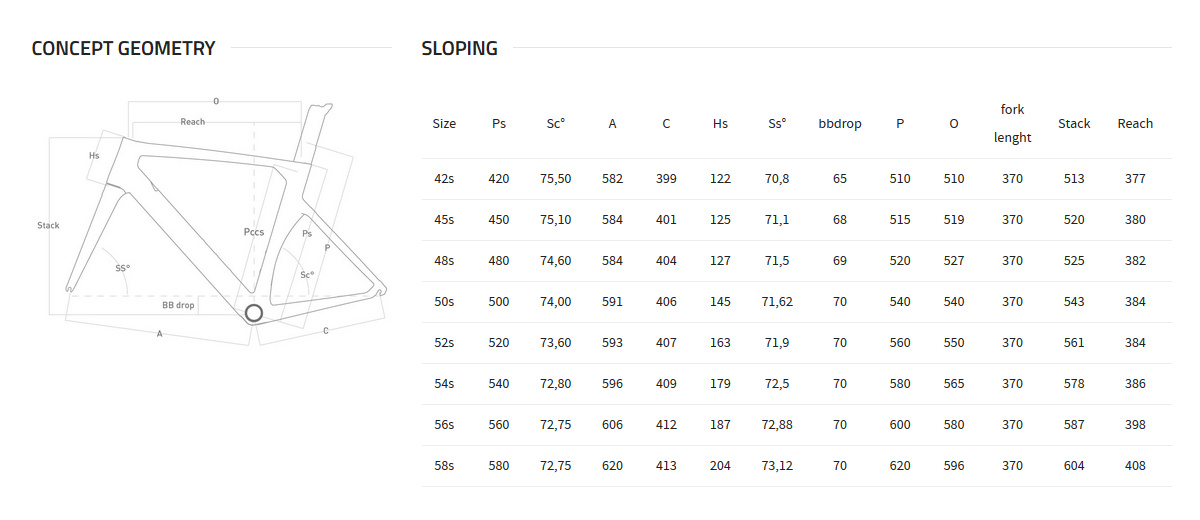Click the 408 reach value cell
This screenshot has height=520, width=1200.
(x=1135, y=466)
